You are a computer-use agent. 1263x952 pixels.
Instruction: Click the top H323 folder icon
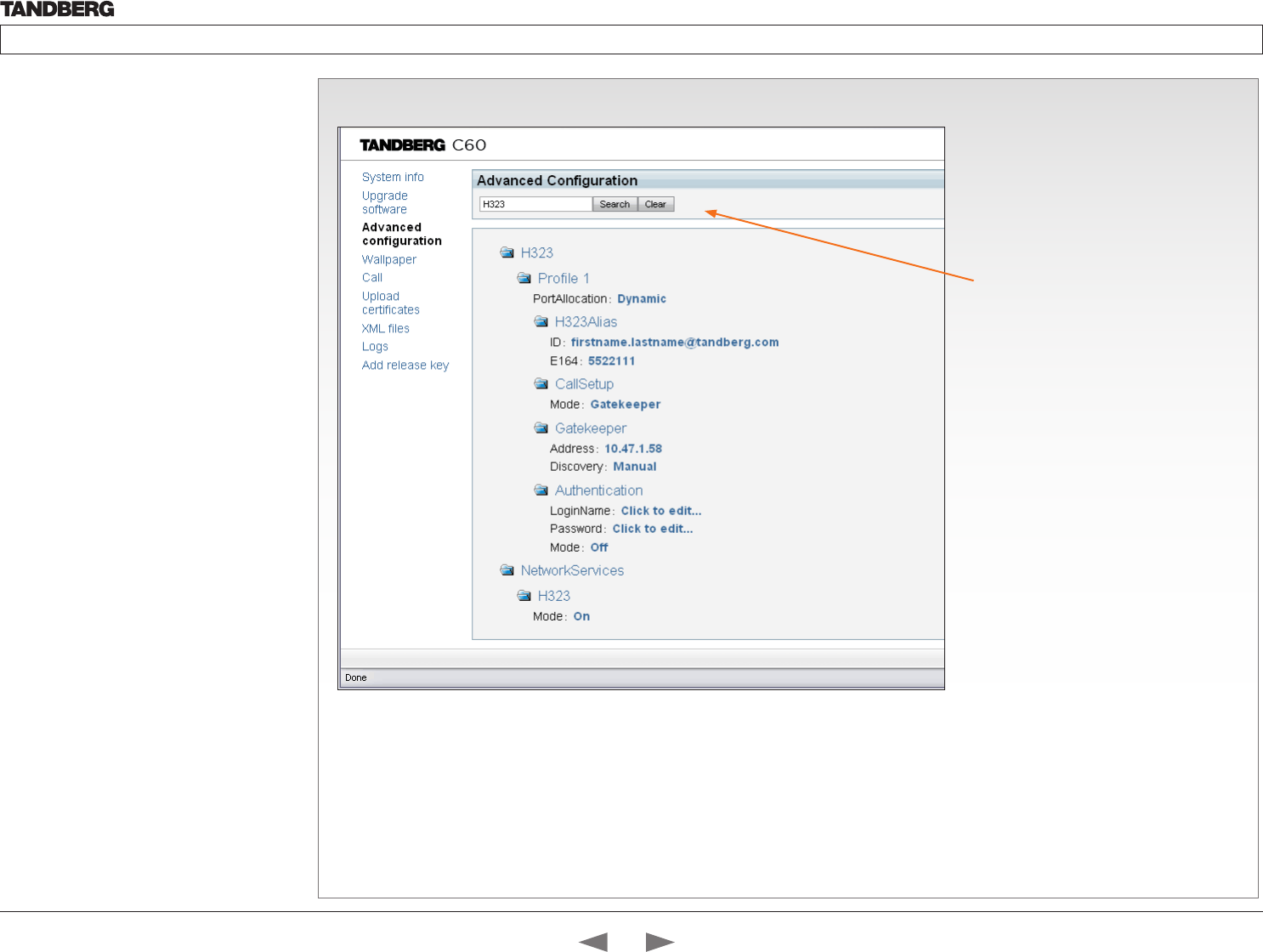click(507, 252)
